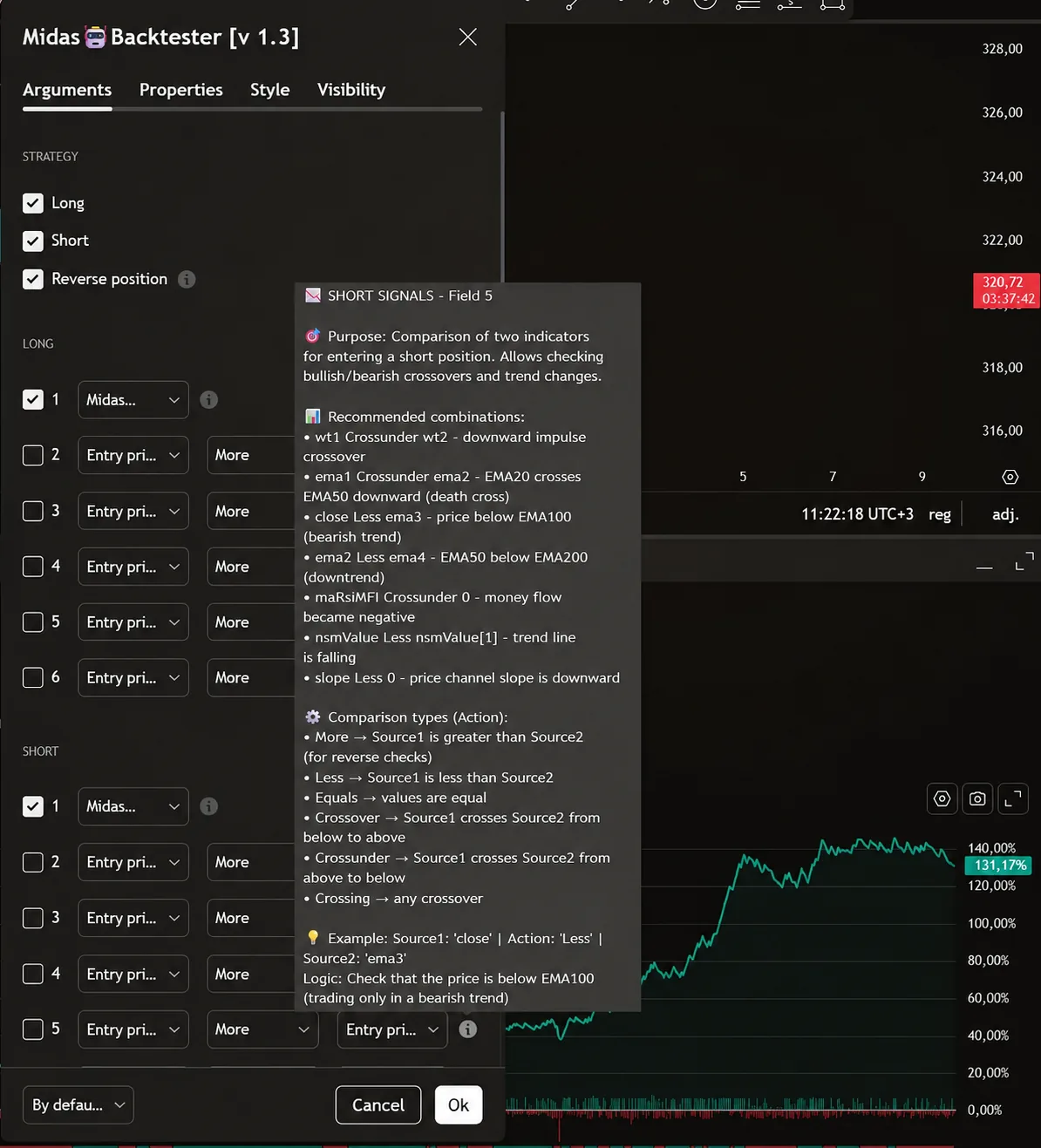Disable the Reverse position checkbox
This screenshot has height=1148, width=1041.
coord(33,279)
